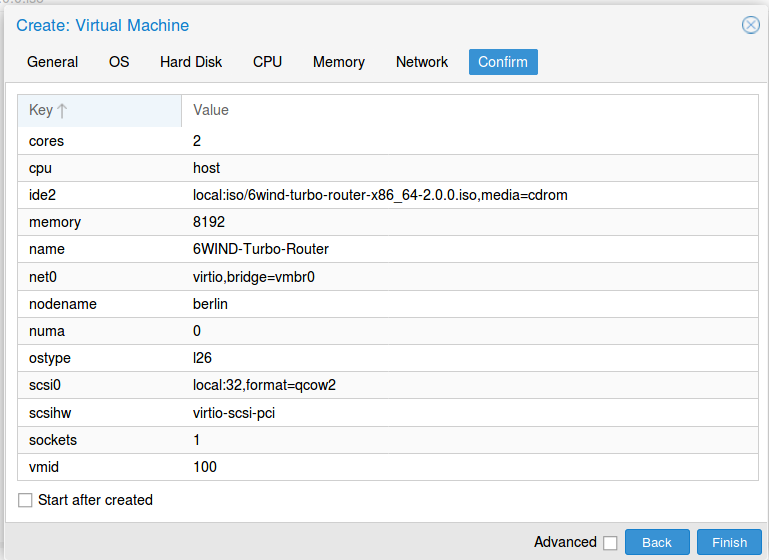Select the Confirm tab
The height and width of the screenshot is (560, 769).
click(503, 62)
